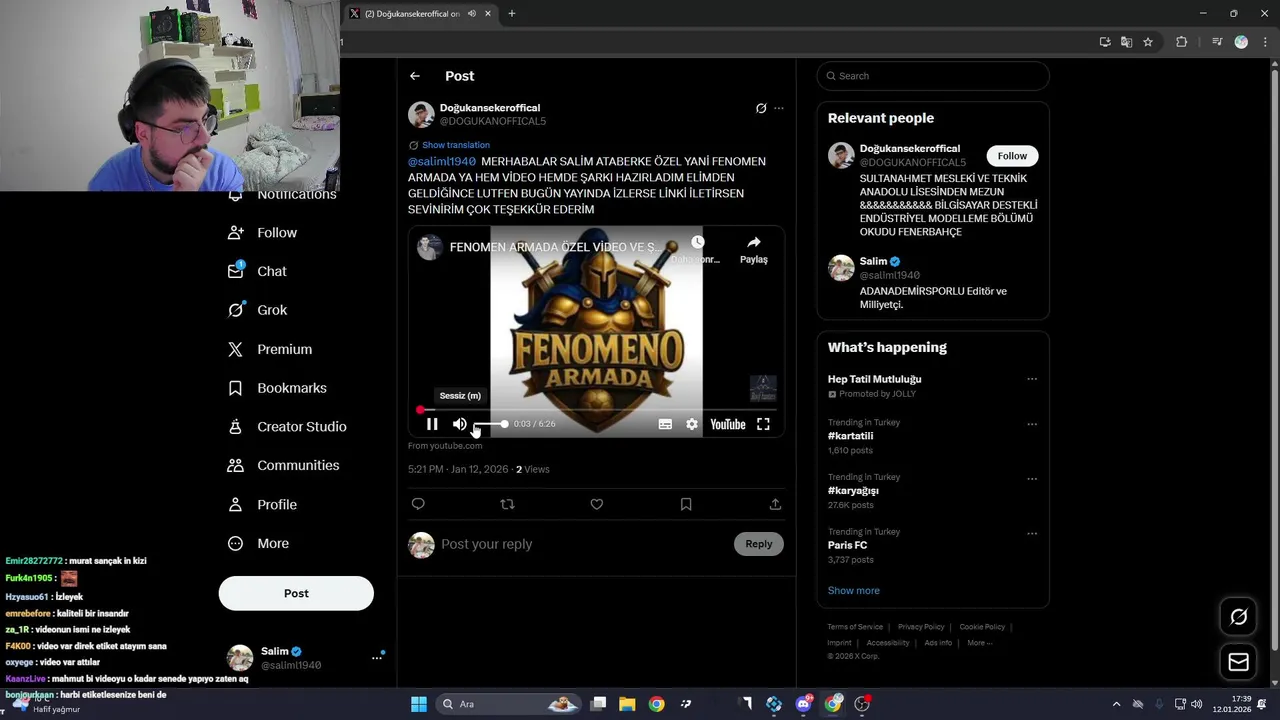This screenshot has height=720, width=1280.
Task: Mute the X tab audio icon
Action: click(471, 14)
